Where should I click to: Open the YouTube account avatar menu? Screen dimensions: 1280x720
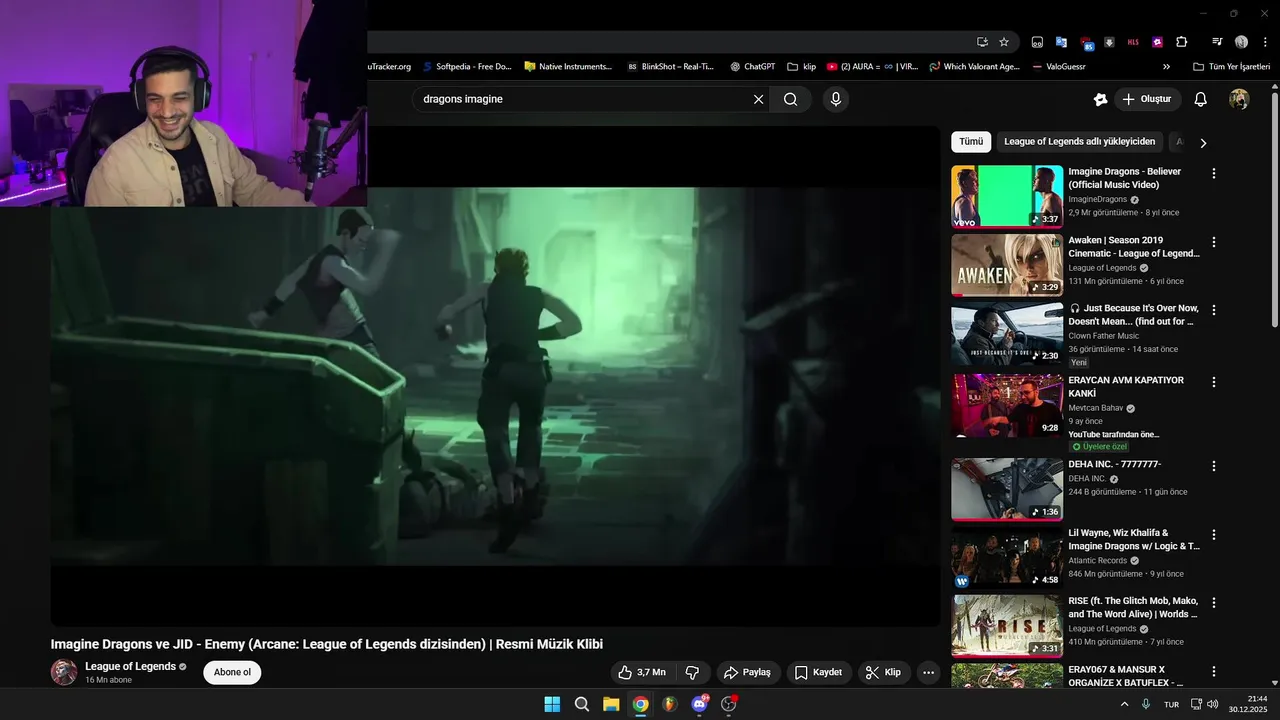1239,99
